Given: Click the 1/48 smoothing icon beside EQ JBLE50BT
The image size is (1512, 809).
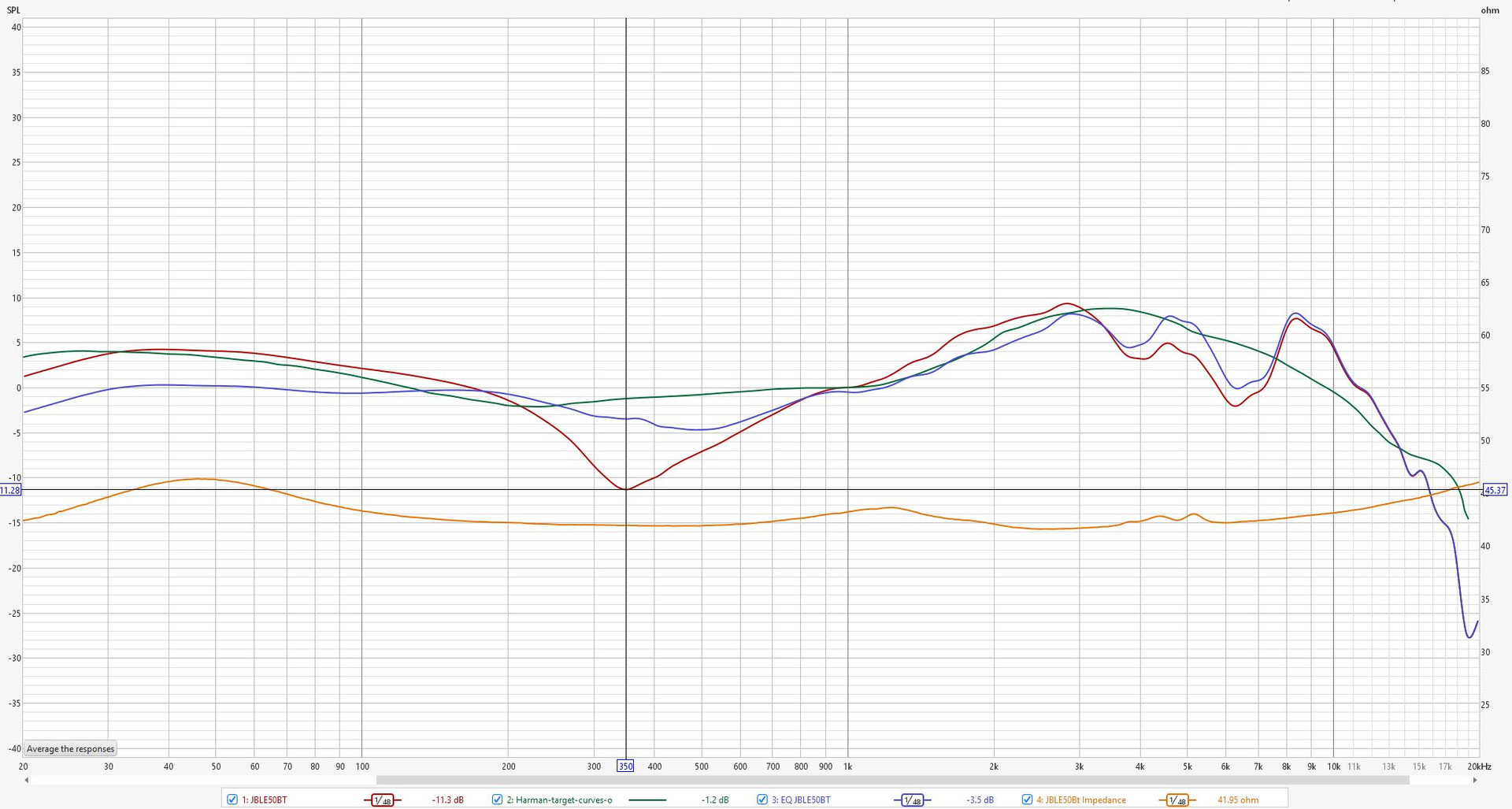Looking at the screenshot, I should 913,800.
